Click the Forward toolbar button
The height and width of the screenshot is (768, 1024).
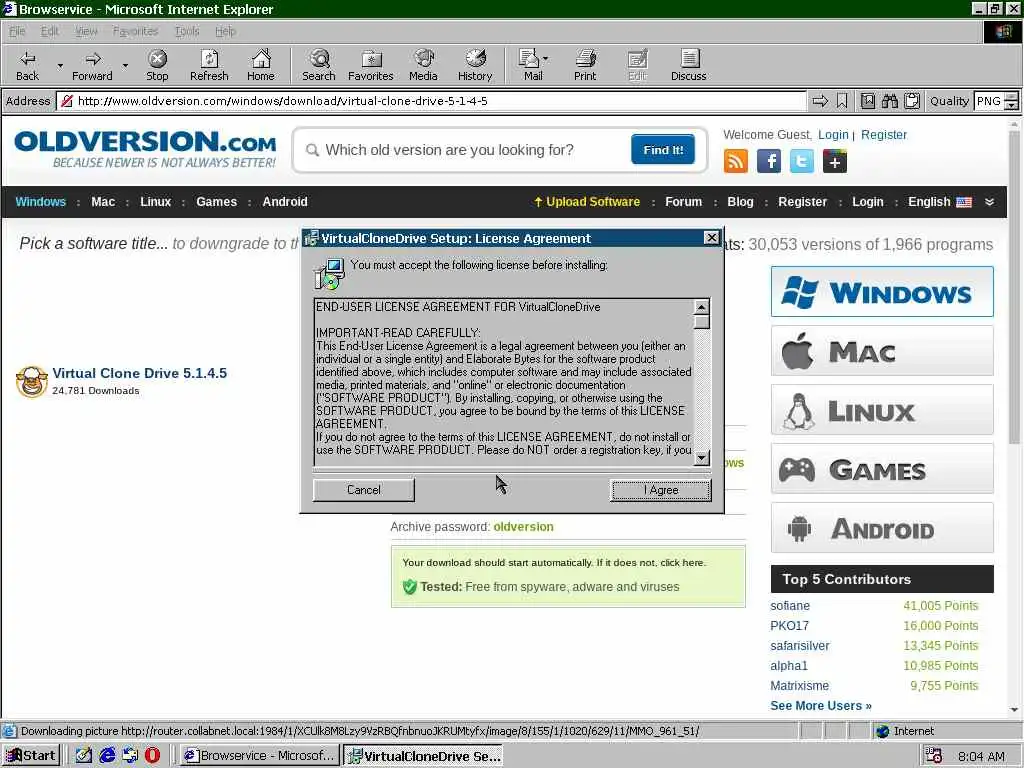[x=92, y=65]
